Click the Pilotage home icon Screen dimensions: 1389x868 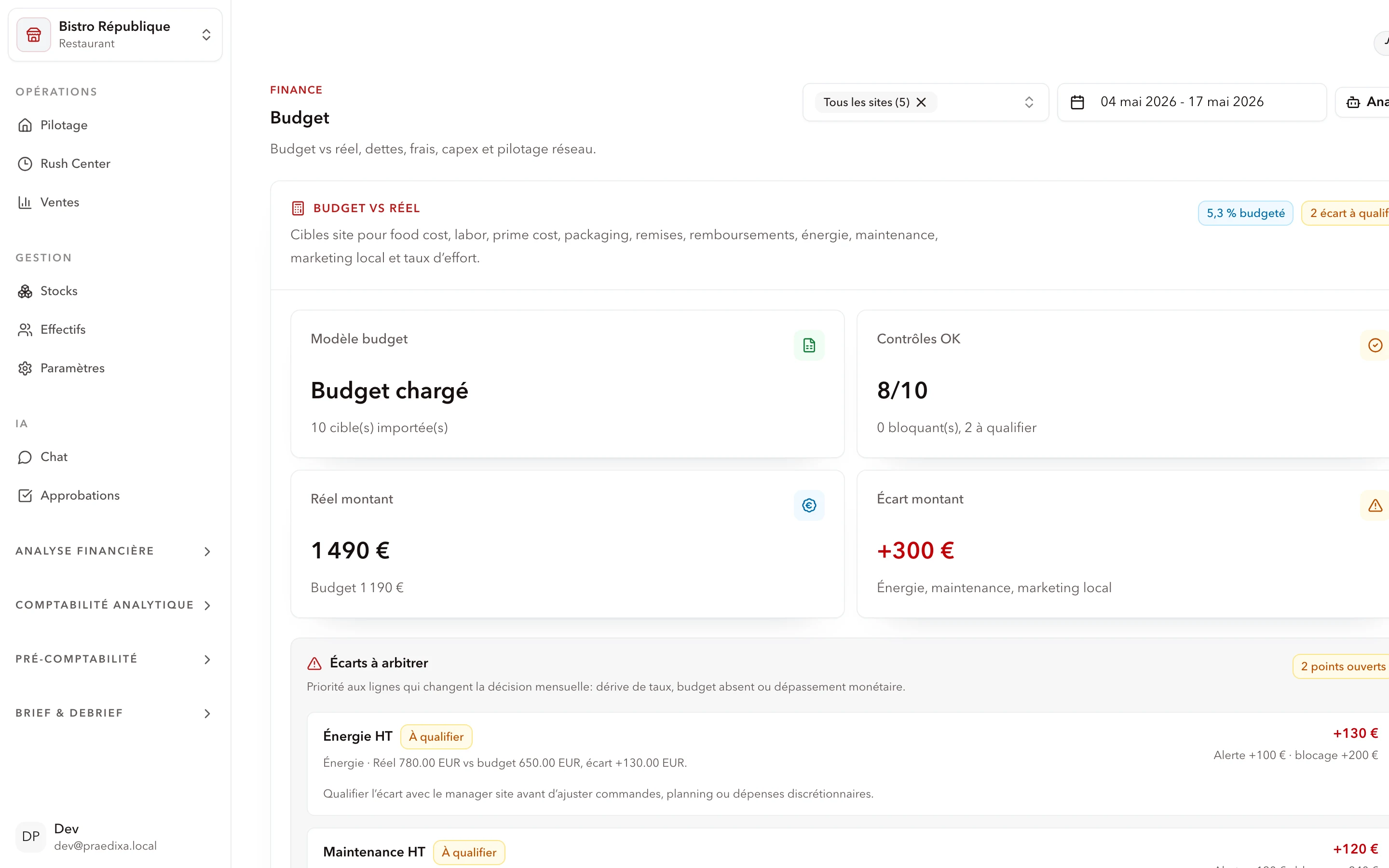(x=25, y=125)
